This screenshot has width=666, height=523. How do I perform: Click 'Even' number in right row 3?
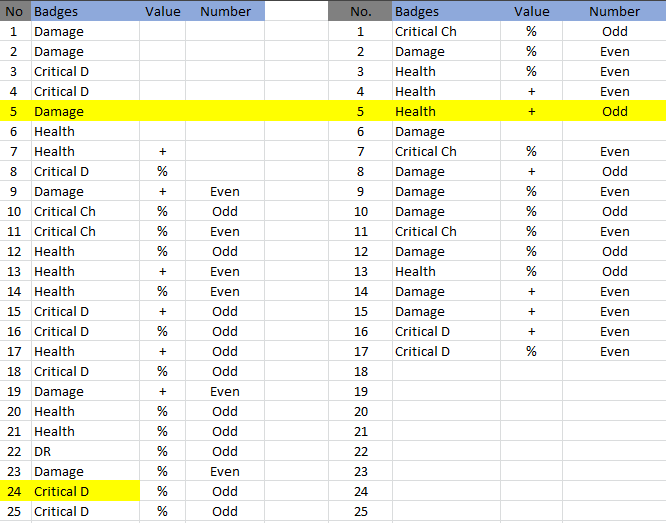(614, 71)
